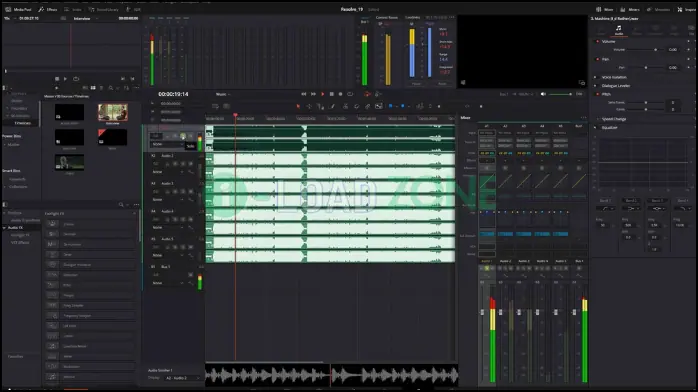
Task: Click the fast forward transport button
Action: [313, 94]
